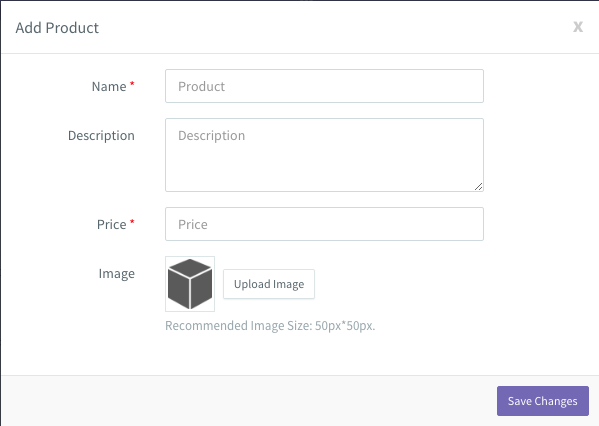
Task: Click the product cube image thumbnail
Action: click(190, 284)
